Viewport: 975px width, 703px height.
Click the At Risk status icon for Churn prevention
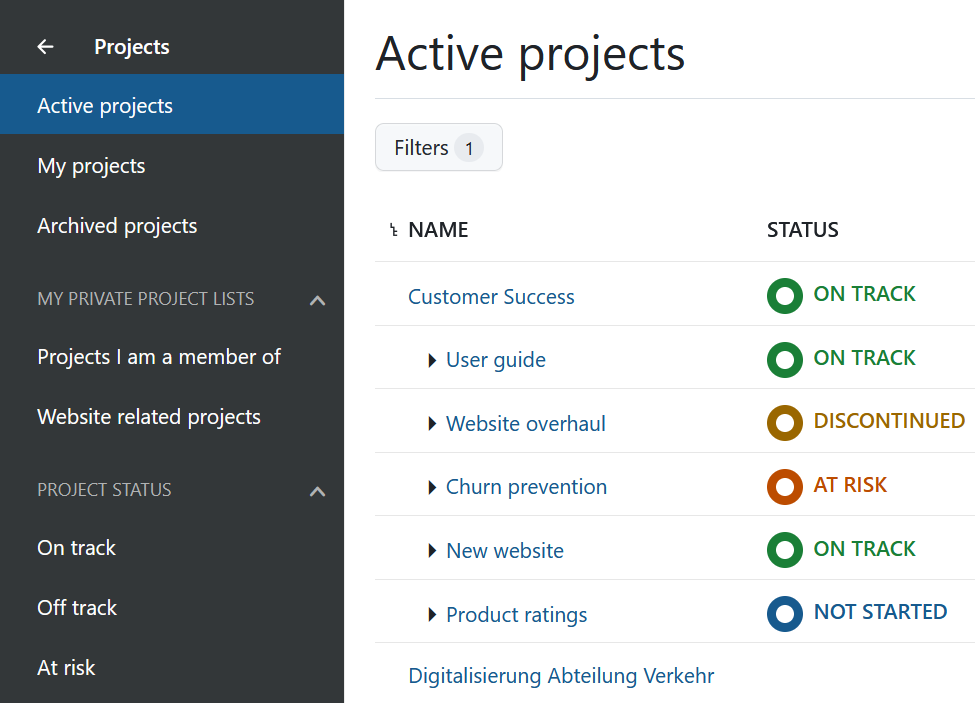tap(784, 487)
